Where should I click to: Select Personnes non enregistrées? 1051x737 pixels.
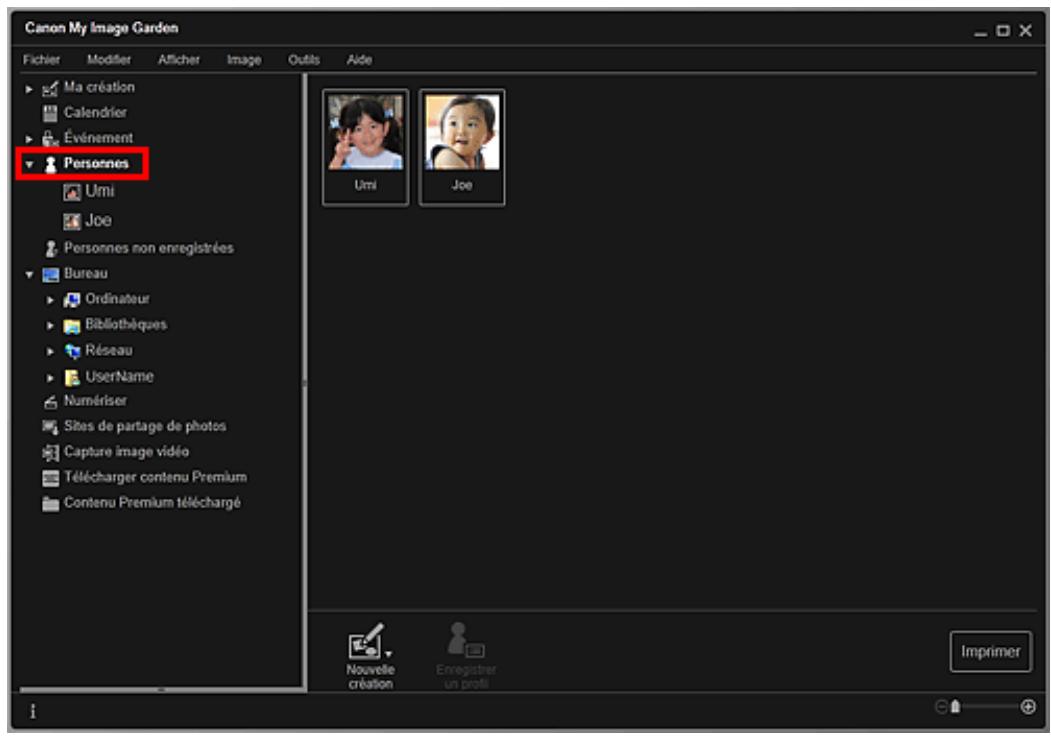[x=148, y=248]
